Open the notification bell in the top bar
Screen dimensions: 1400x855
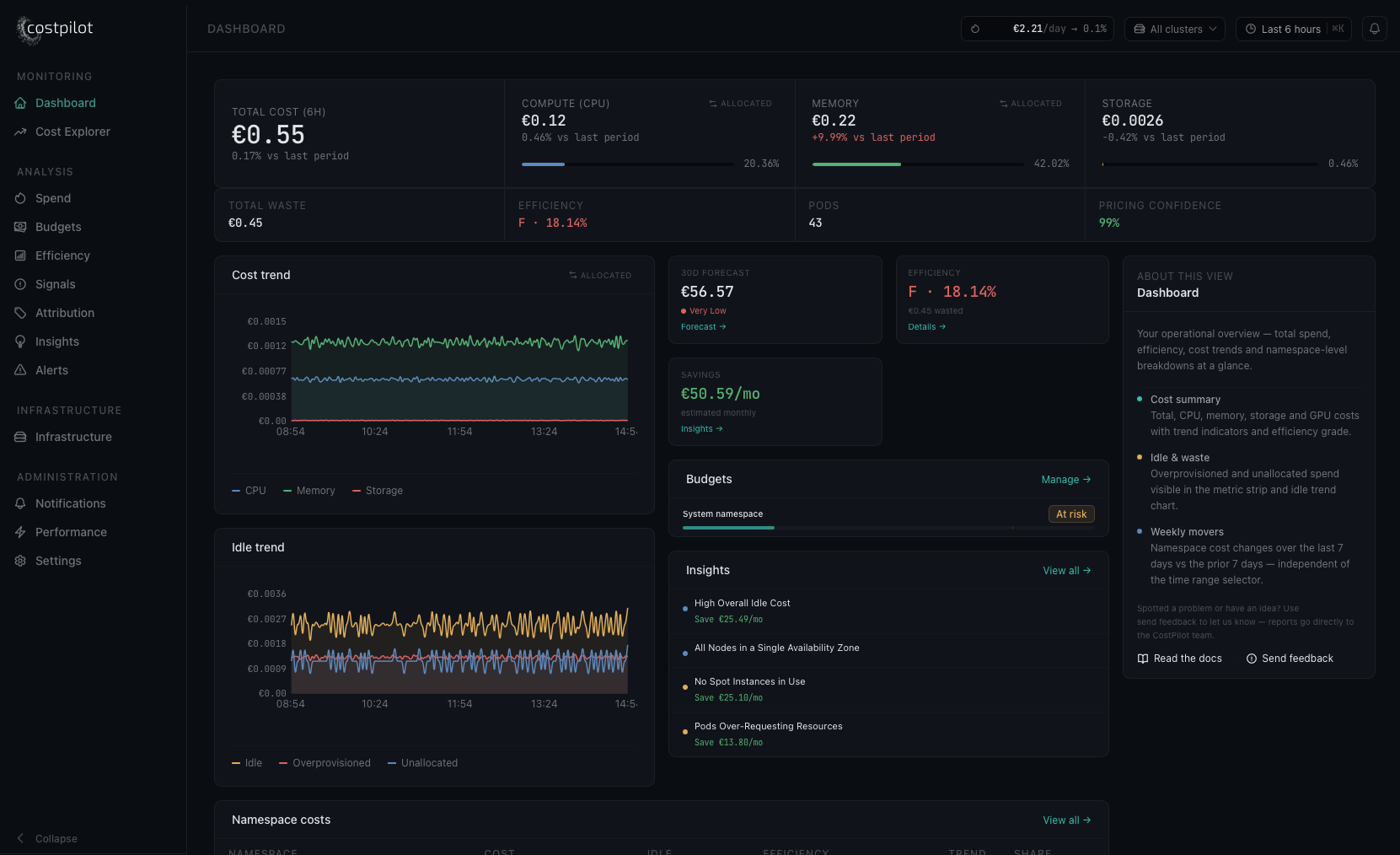click(1374, 29)
